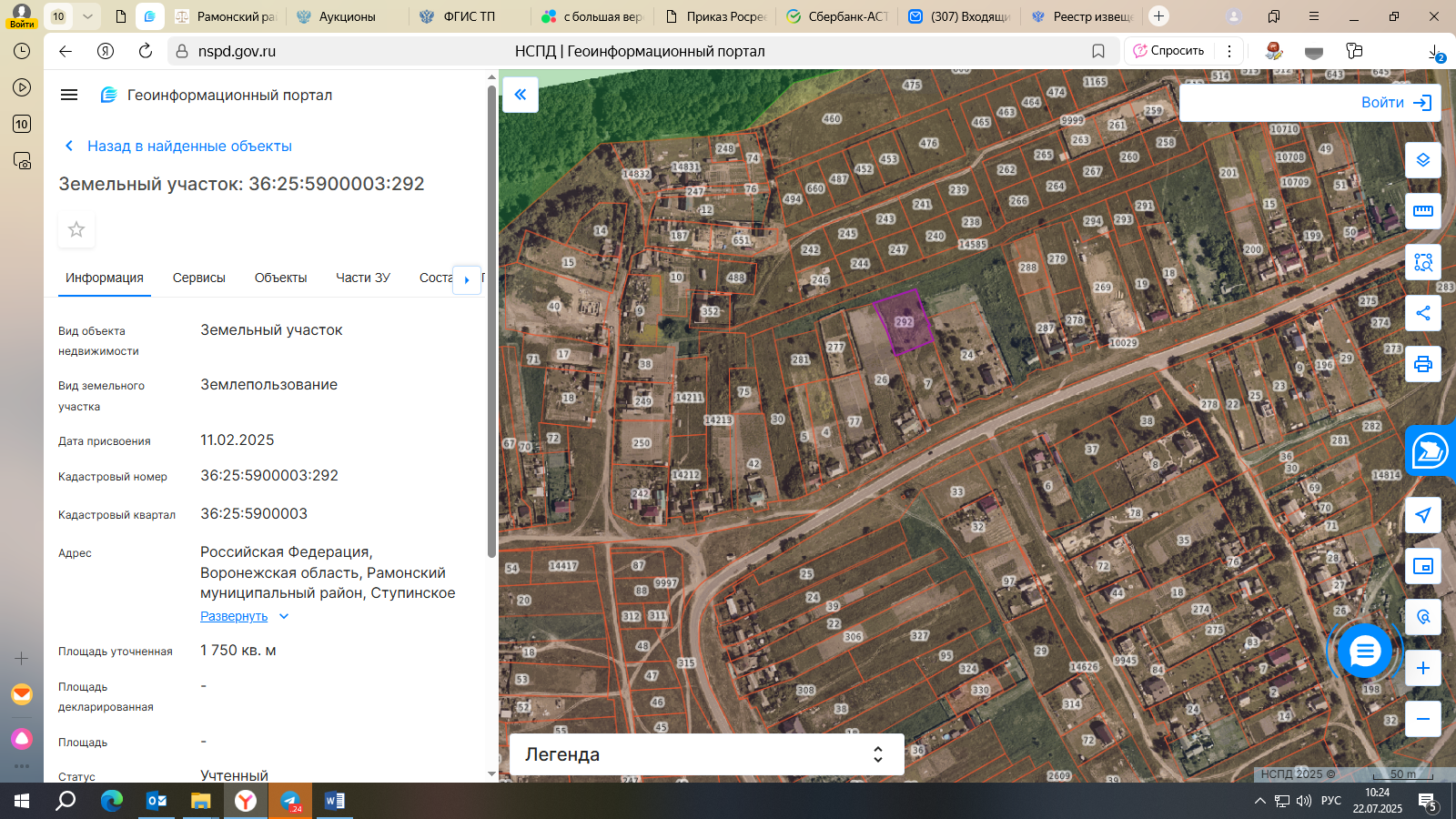
Task: Collapse the left information panel
Action: [521, 95]
